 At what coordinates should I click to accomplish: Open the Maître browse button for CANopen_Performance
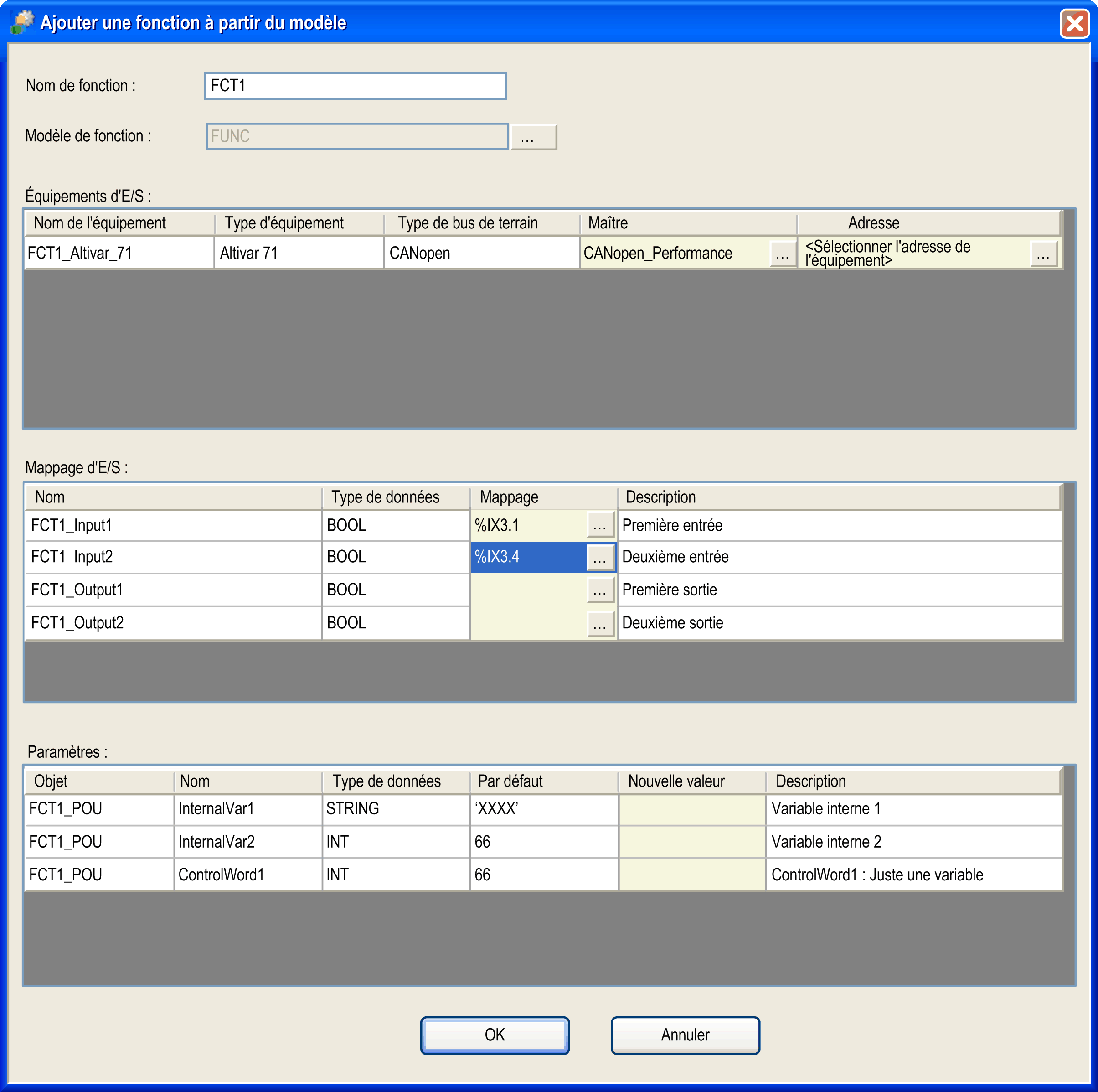(783, 254)
